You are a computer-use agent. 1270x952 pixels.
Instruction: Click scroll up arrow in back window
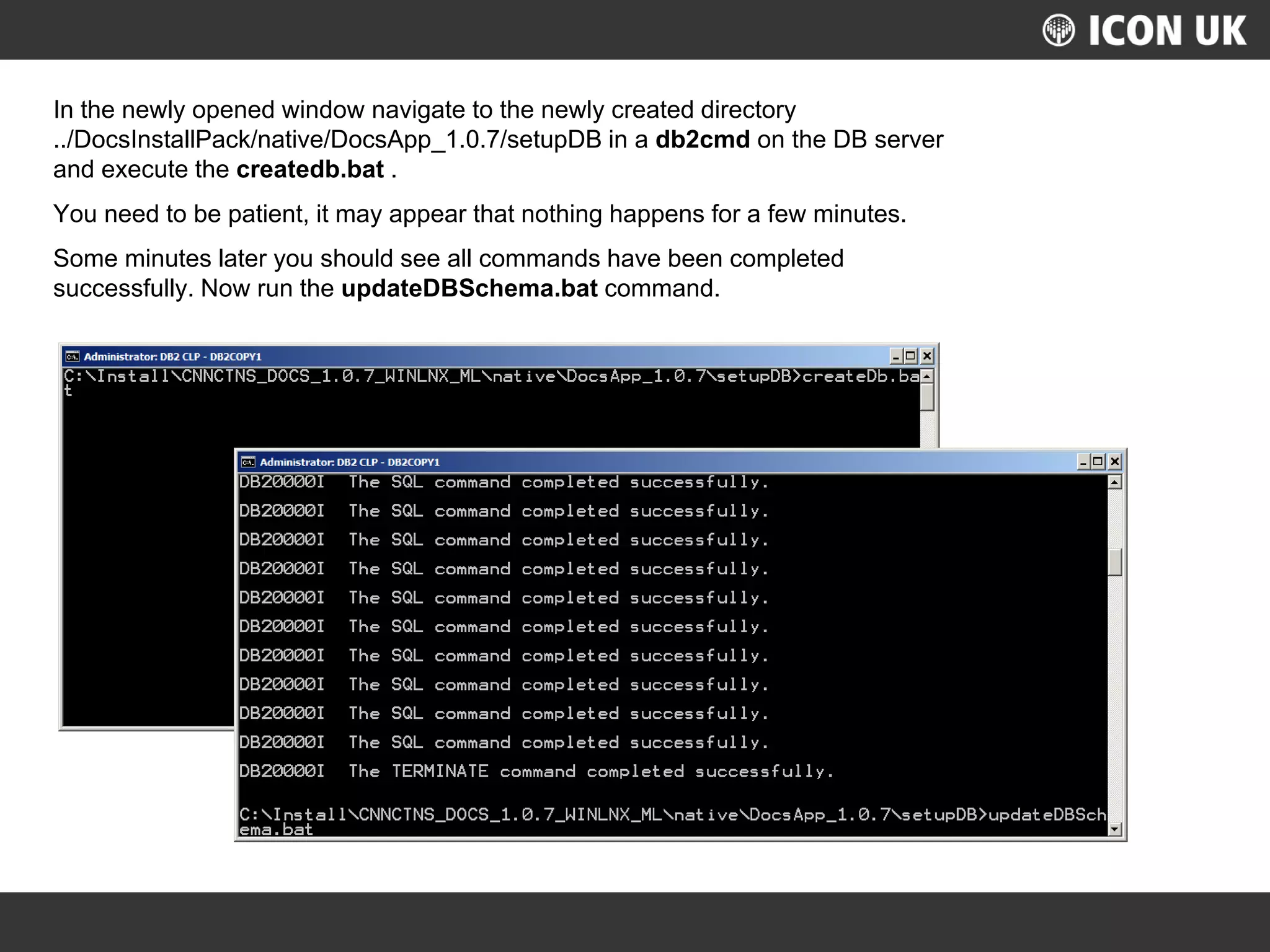[927, 376]
